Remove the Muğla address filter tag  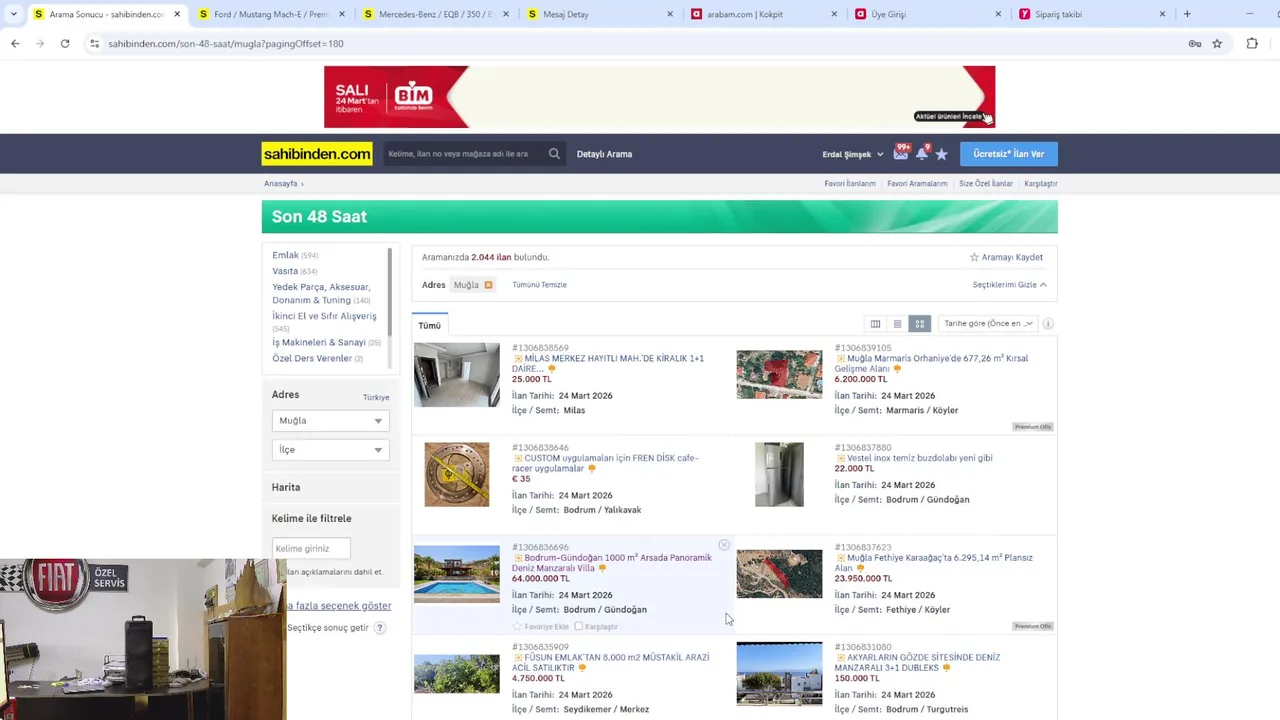[488, 285]
